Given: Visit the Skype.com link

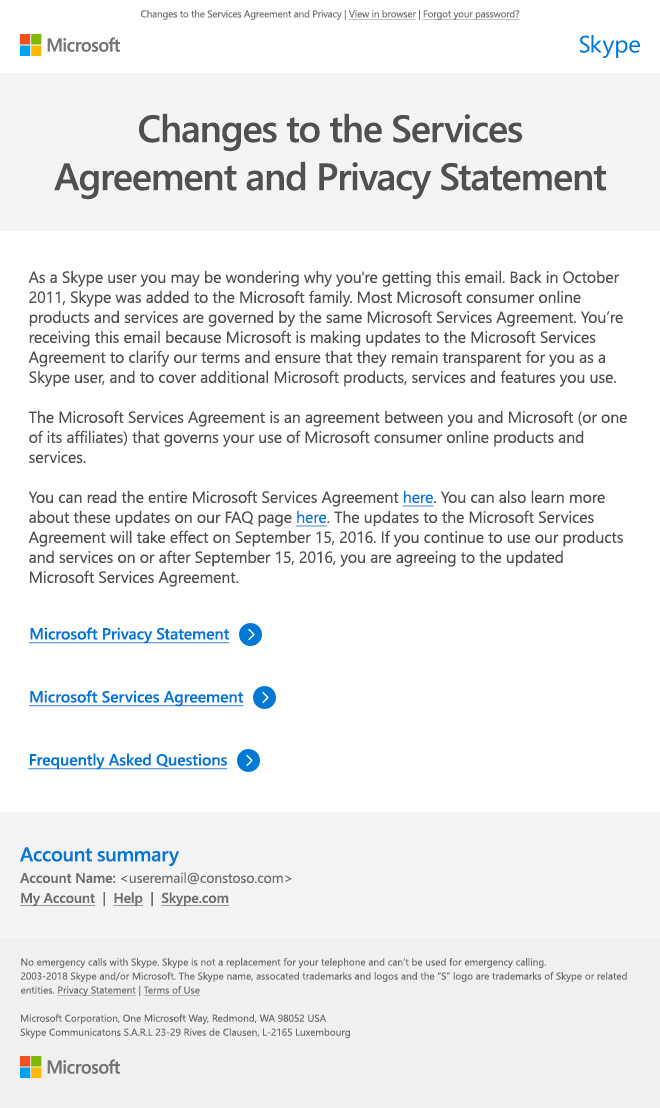Looking at the screenshot, I should coord(195,898).
